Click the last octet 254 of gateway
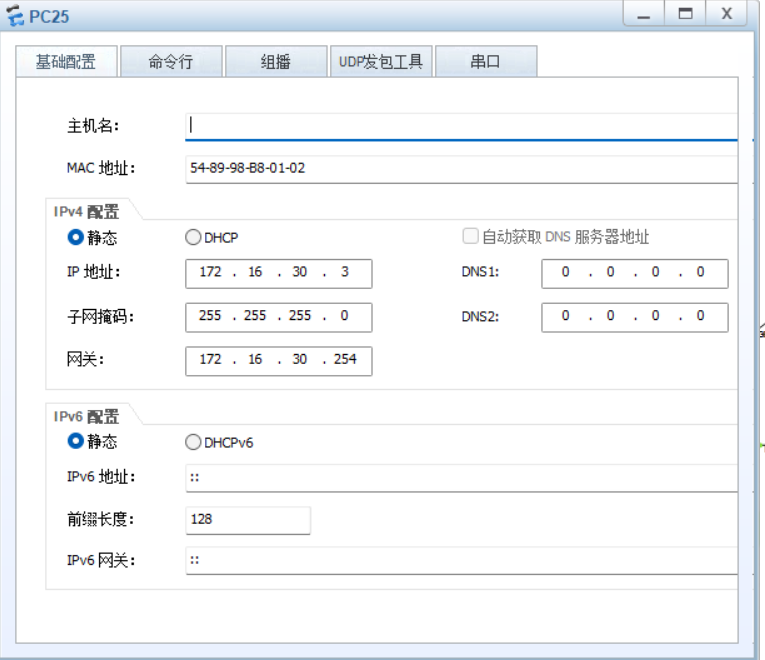Image resolution: width=765 pixels, height=660 pixels. pyautogui.click(x=345, y=360)
